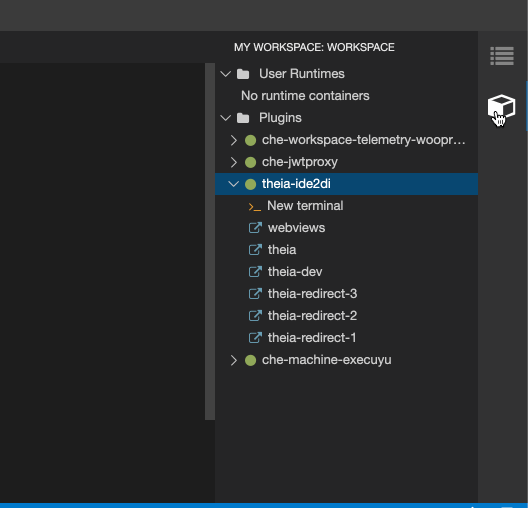The image size is (528, 508).
Task: Click the webviews external link icon
Action: 255,228
